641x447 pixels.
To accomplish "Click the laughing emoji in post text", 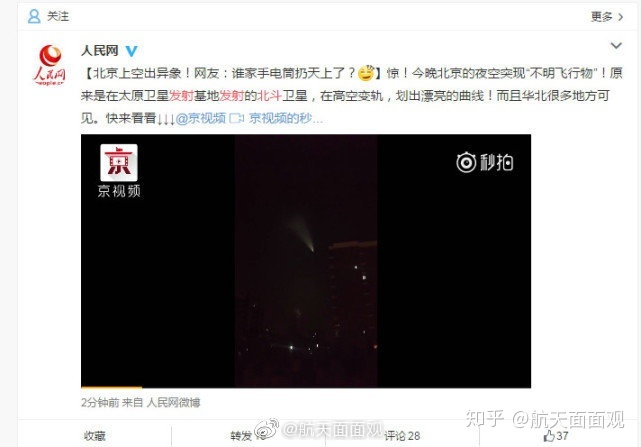I will pyautogui.click(x=366, y=73).
